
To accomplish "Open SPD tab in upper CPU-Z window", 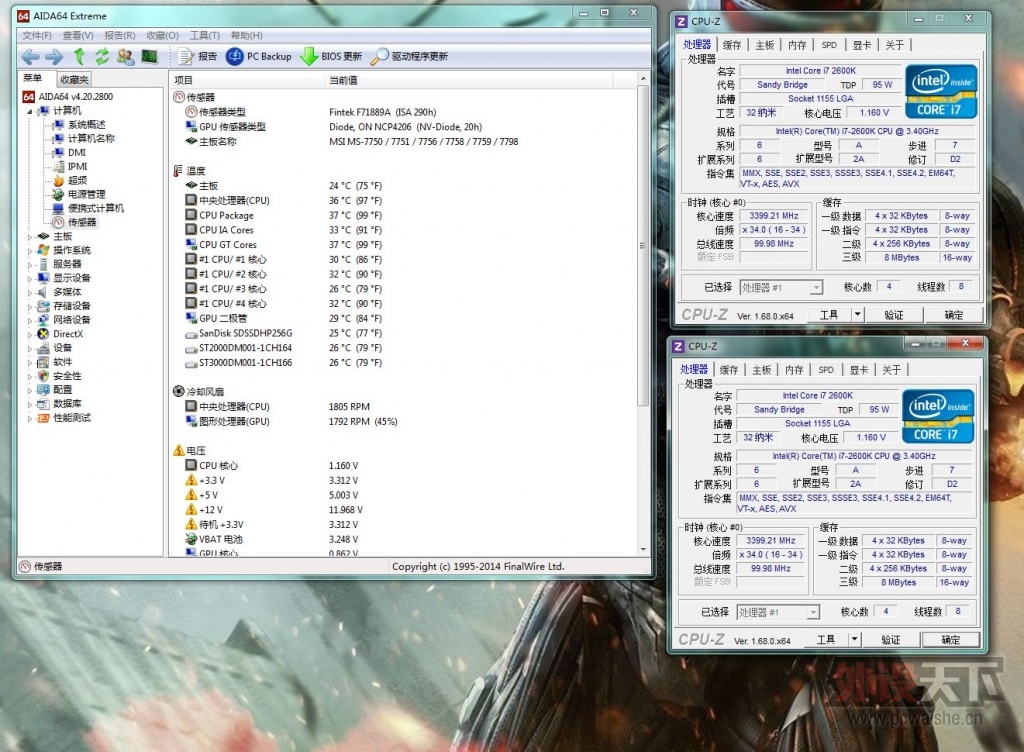I will pyautogui.click(x=829, y=45).
